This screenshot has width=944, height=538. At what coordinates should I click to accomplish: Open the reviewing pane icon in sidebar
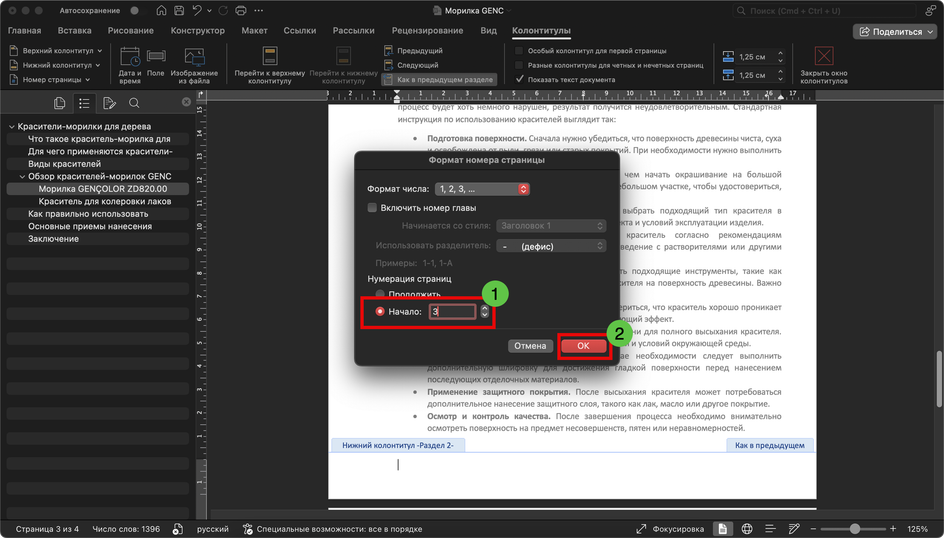[x=109, y=104]
